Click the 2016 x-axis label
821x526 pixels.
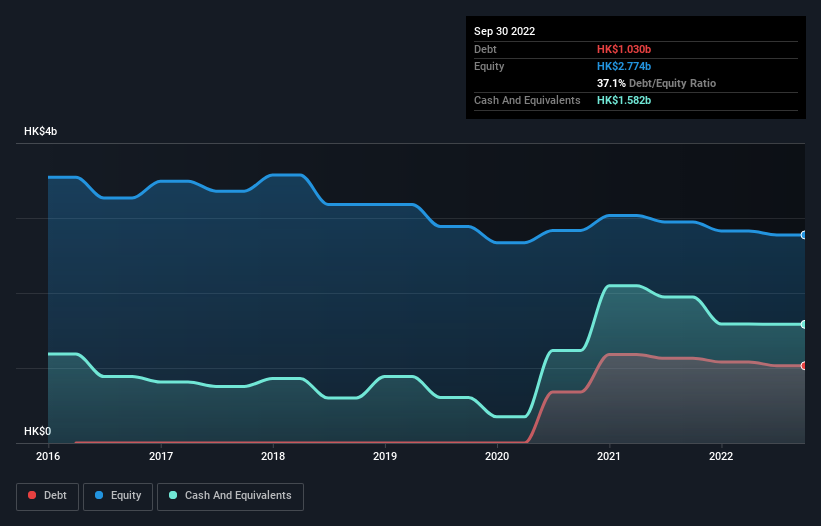click(48, 456)
